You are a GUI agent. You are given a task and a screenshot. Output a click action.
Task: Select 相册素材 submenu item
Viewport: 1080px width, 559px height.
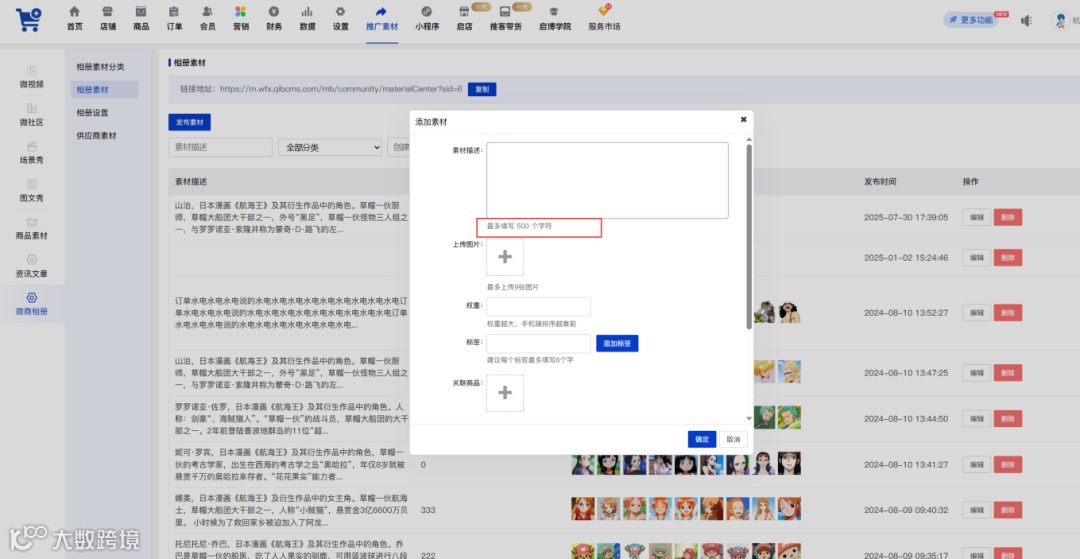pyautogui.click(x=104, y=89)
